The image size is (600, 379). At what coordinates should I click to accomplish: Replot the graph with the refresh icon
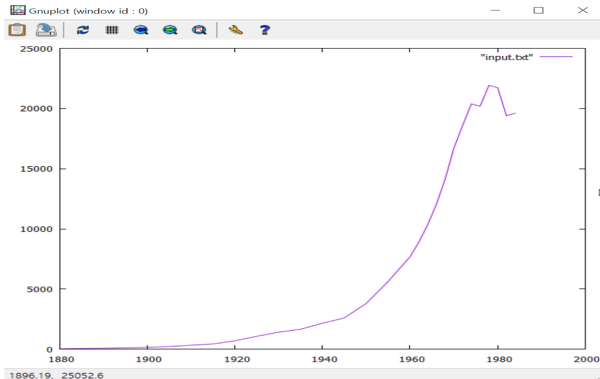click(83, 30)
